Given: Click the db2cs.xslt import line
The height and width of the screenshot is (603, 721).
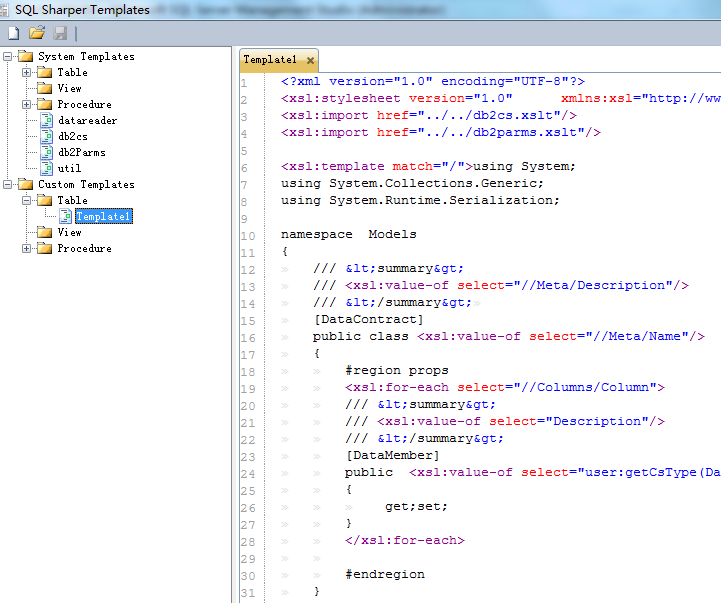Looking at the screenshot, I should 429,115.
